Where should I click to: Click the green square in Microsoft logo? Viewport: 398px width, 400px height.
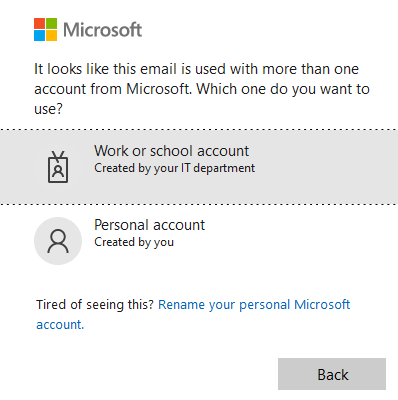51,24
